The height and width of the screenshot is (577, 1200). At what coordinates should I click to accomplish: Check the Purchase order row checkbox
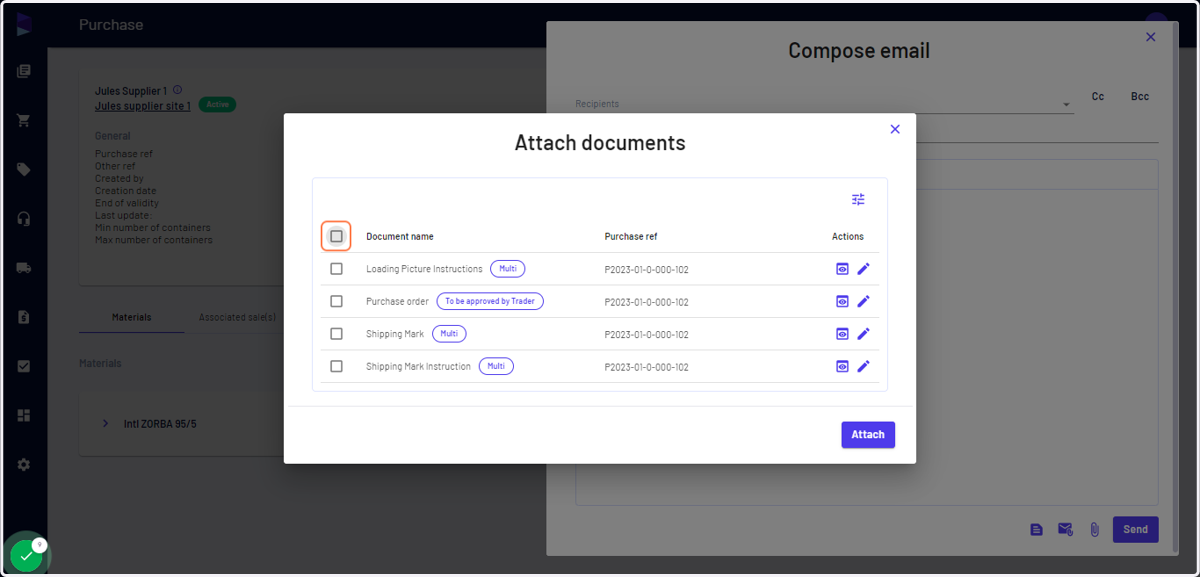pyautogui.click(x=336, y=301)
